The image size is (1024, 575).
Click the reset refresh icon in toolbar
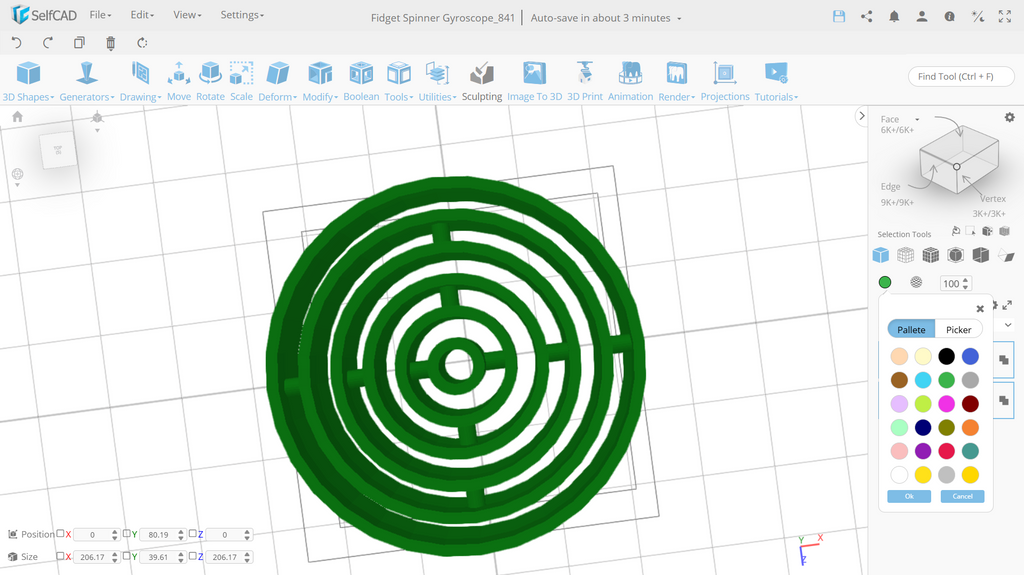pos(142,42)
